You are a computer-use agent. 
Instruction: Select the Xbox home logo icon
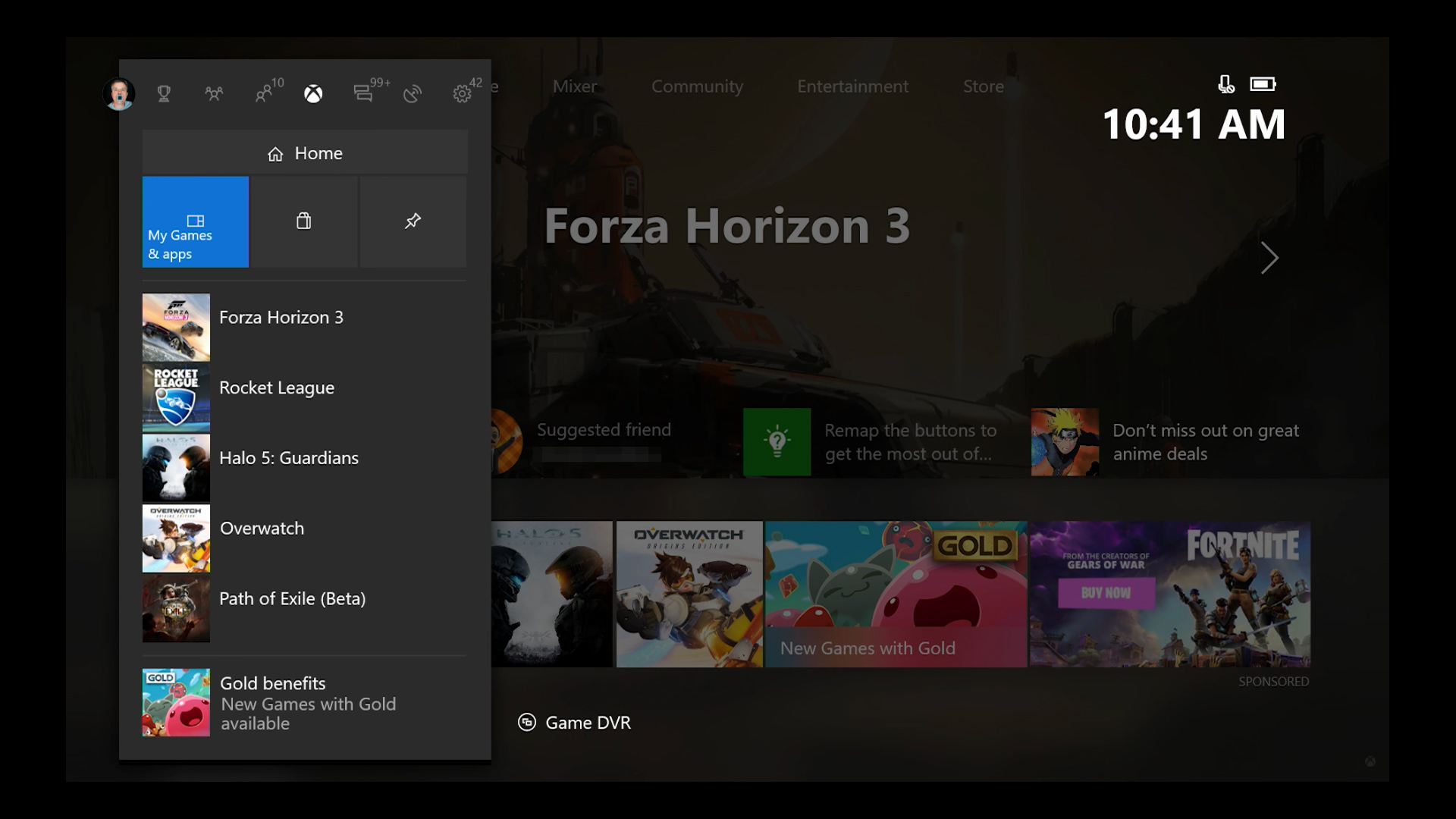pos(313,94)
